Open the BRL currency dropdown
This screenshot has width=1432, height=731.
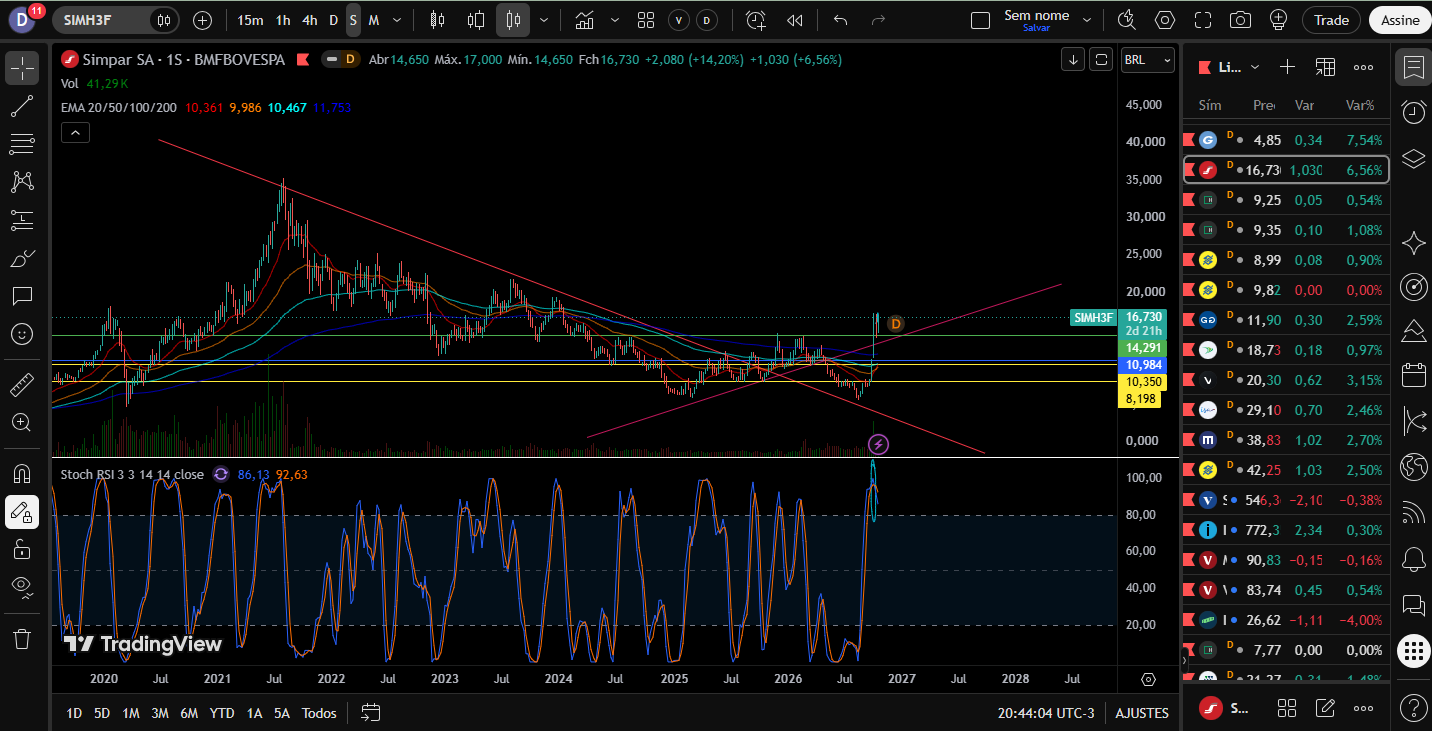pyautogui.click(x=1147, y=60)
